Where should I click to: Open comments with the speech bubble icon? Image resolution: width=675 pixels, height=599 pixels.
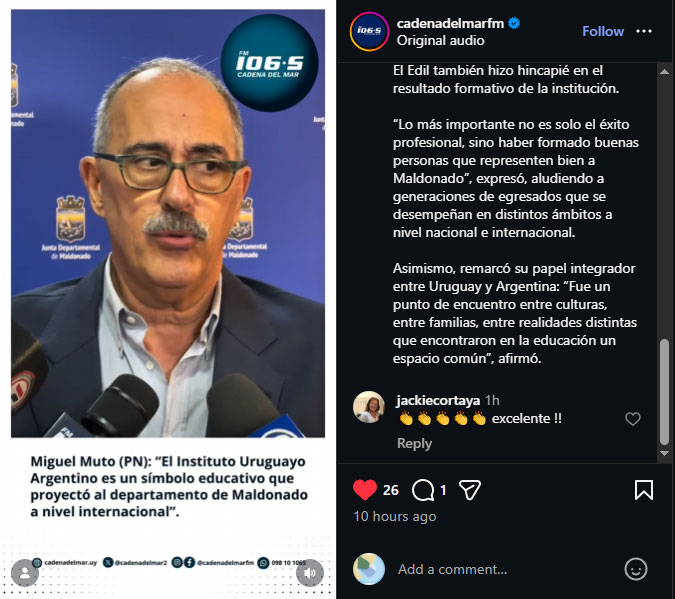click(x=423, y=490)
